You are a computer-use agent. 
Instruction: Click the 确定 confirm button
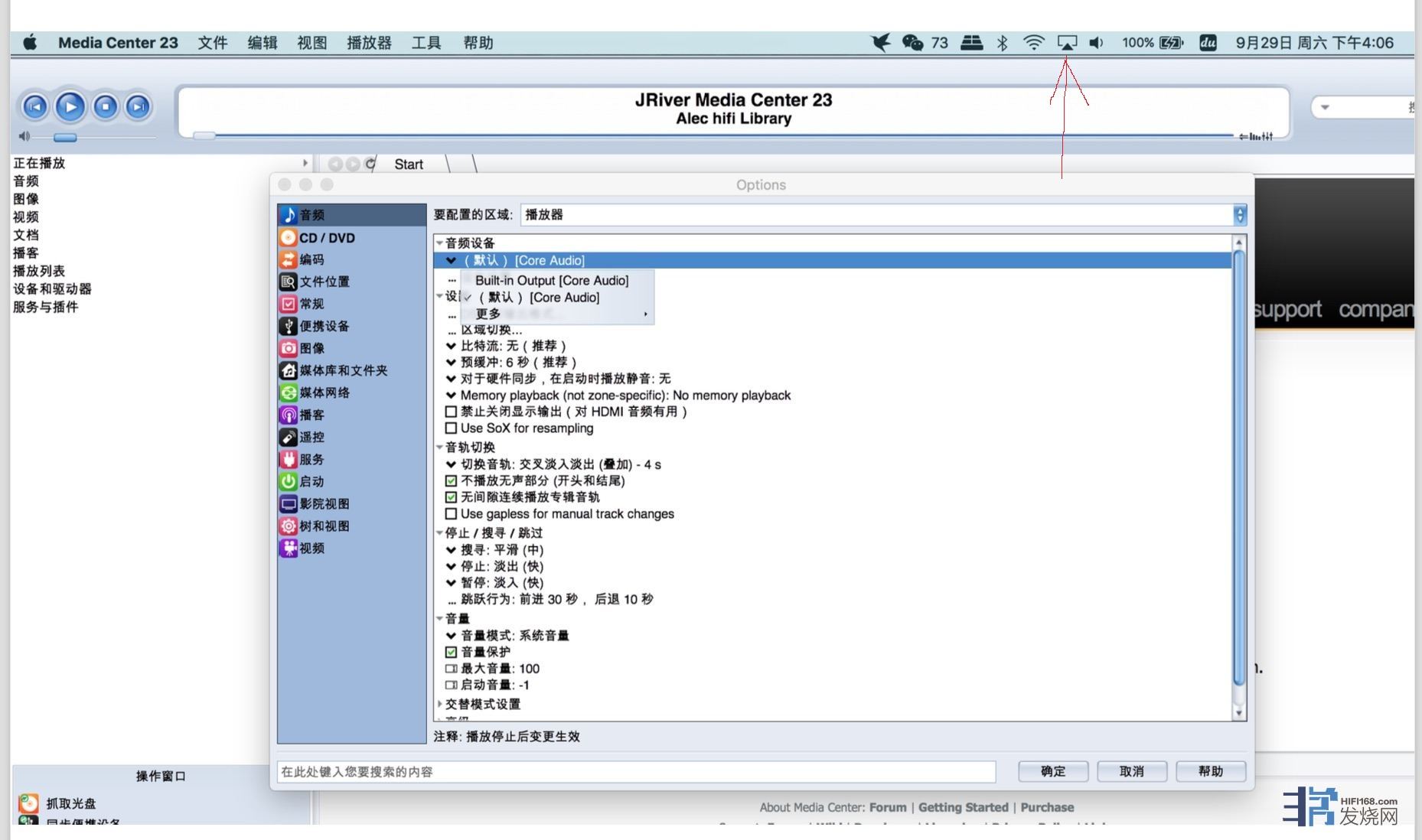click(1052, 771)
